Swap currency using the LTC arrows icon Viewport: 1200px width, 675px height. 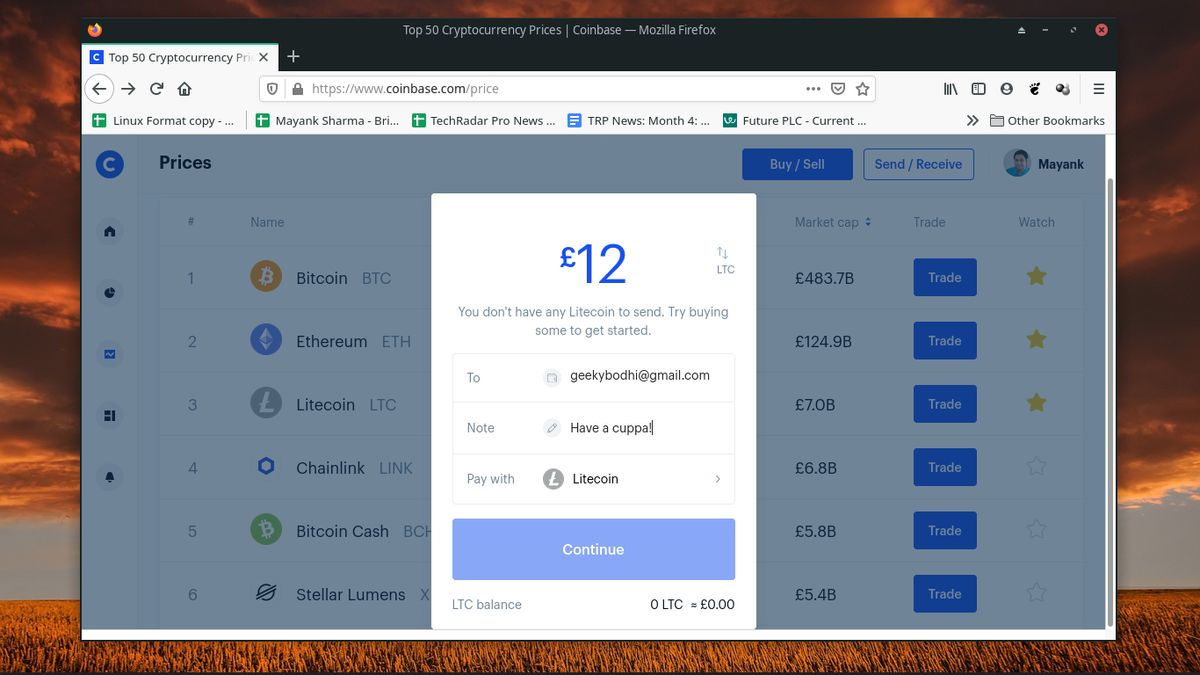click(724, 254)
